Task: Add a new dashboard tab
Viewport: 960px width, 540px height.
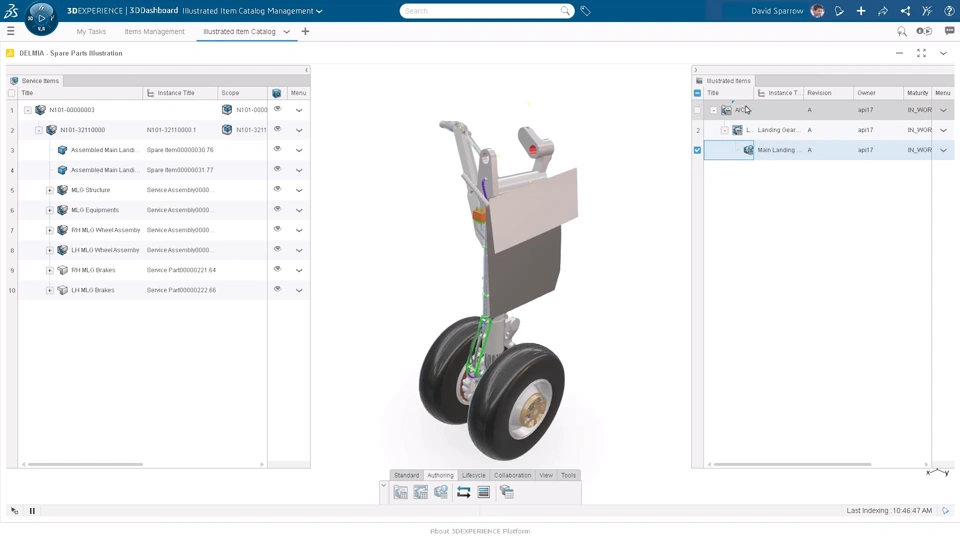Action: pos(306,31)
